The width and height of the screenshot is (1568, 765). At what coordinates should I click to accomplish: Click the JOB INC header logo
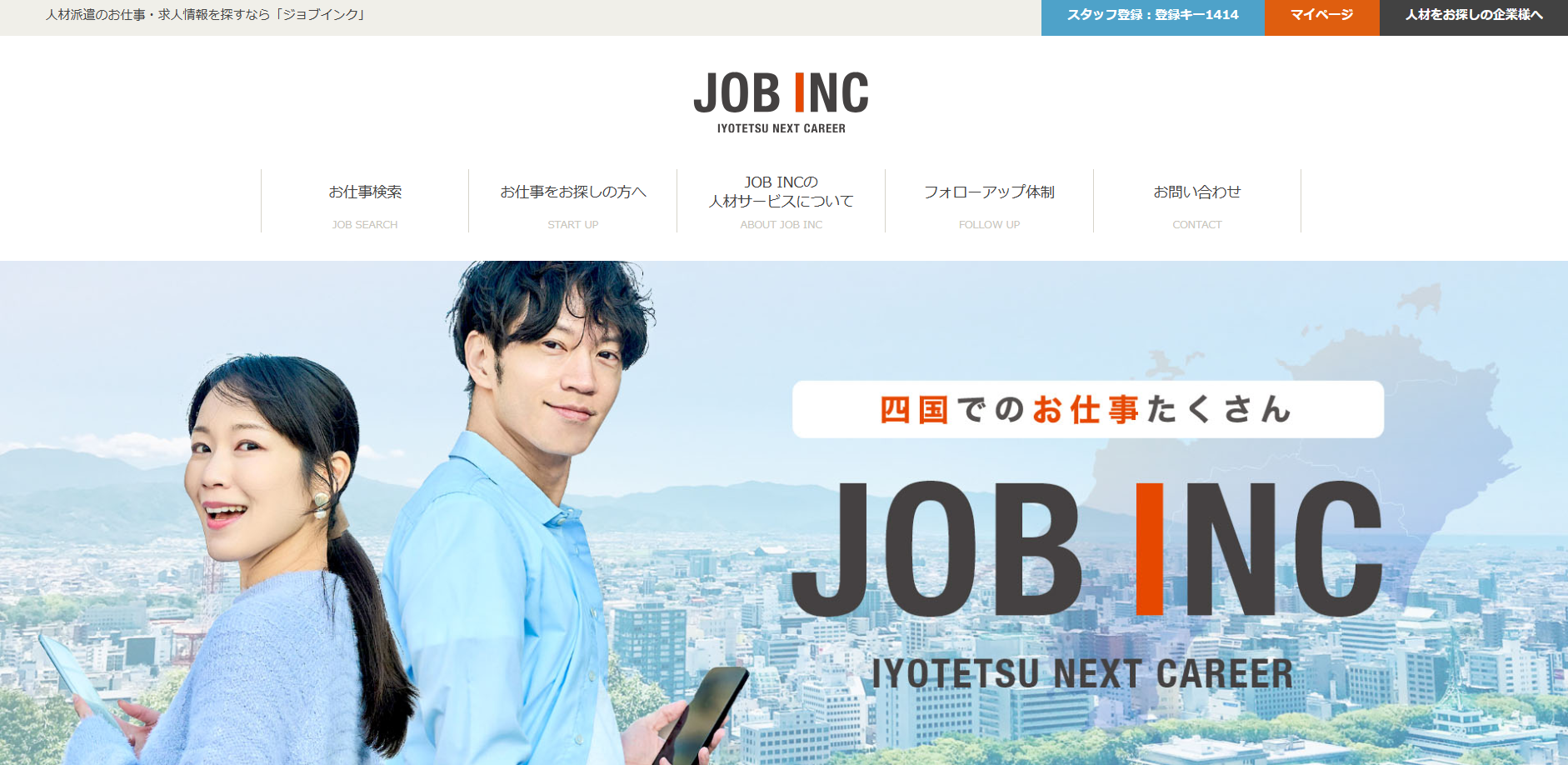[x=782, y=102]
